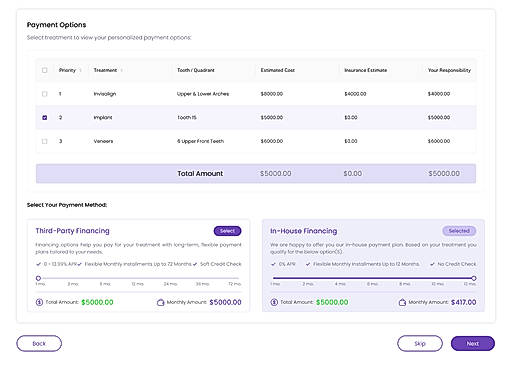The width and height of the screenshot is (512, 368).
Task: Click the Insurance Estimate column header
Action: coord(366,70)
